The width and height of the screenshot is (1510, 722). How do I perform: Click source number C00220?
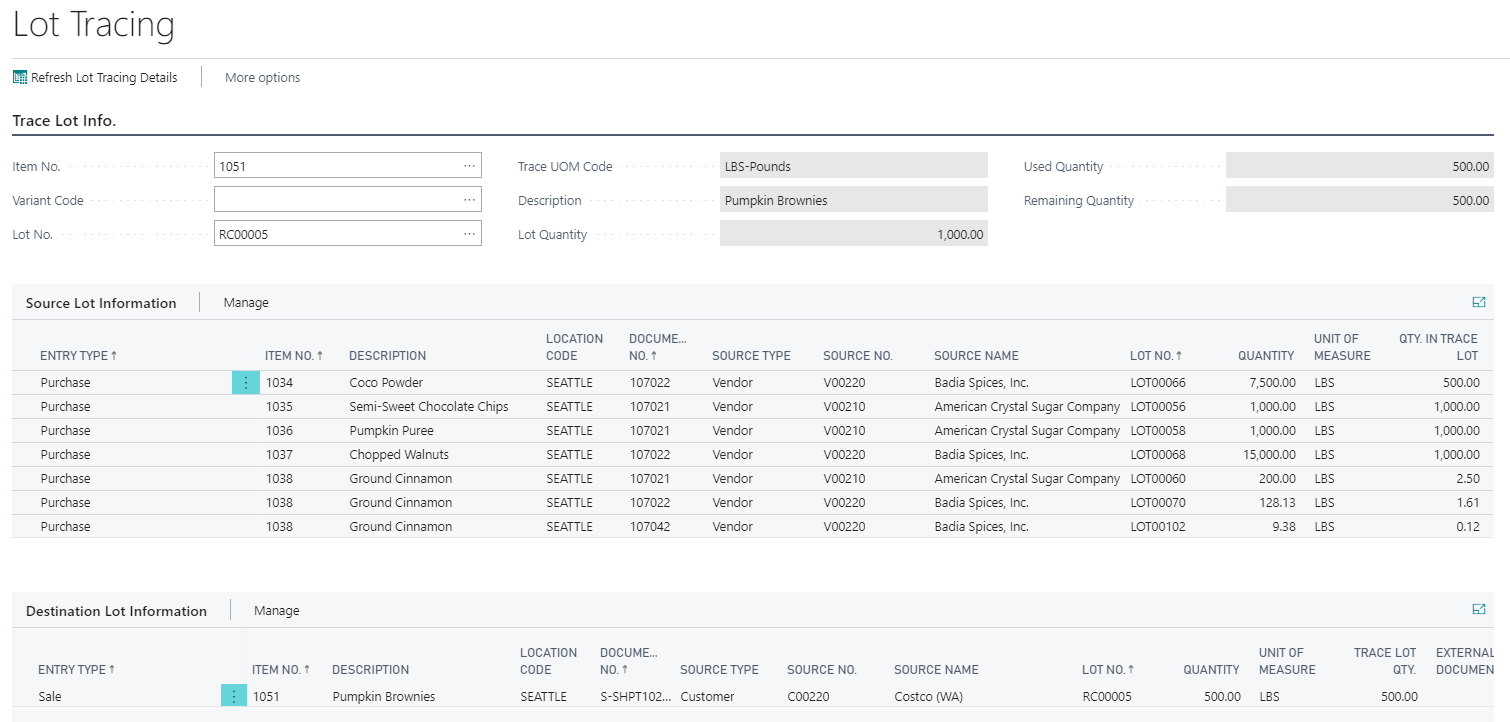coord(809,696)
